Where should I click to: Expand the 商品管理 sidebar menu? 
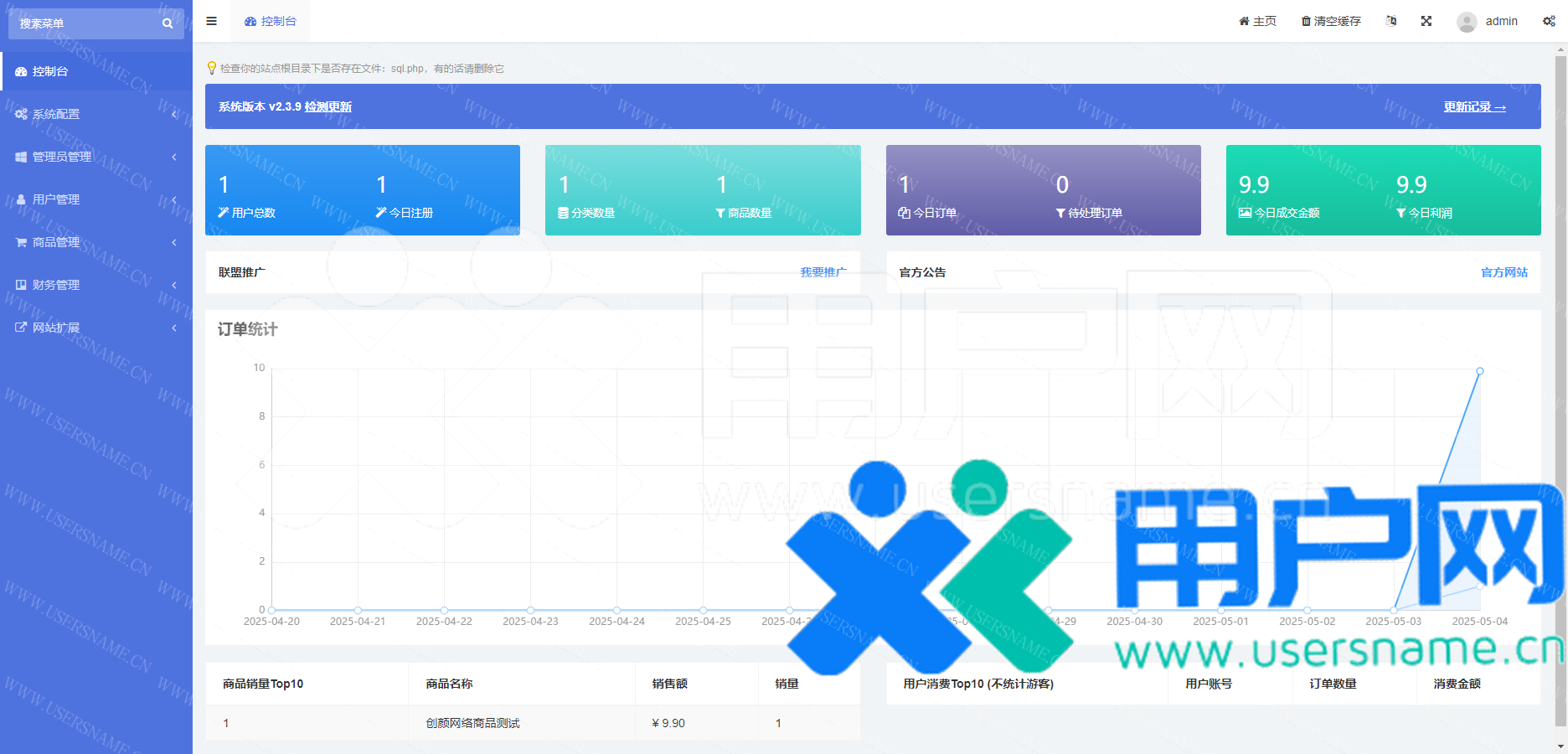56,242
